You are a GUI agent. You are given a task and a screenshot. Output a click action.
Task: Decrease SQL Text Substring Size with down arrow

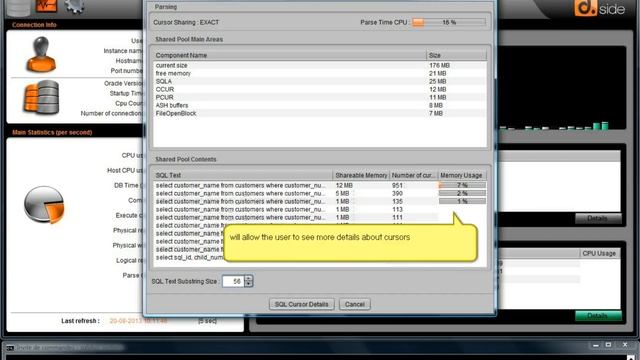click(249, 284)
